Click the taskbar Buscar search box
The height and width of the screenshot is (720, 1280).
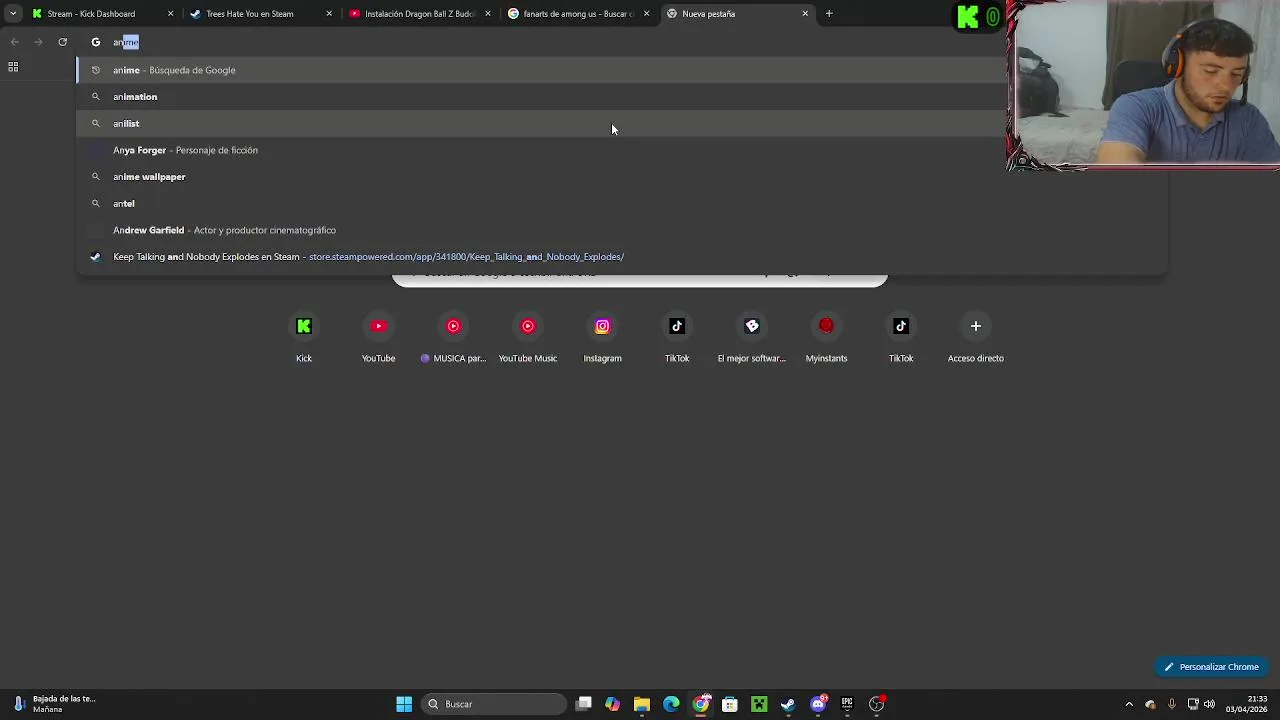click(494, 704)
